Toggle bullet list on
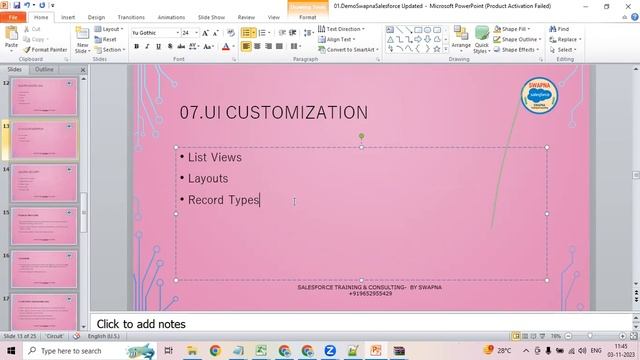The image size is (640, 360). coord(246,33)
